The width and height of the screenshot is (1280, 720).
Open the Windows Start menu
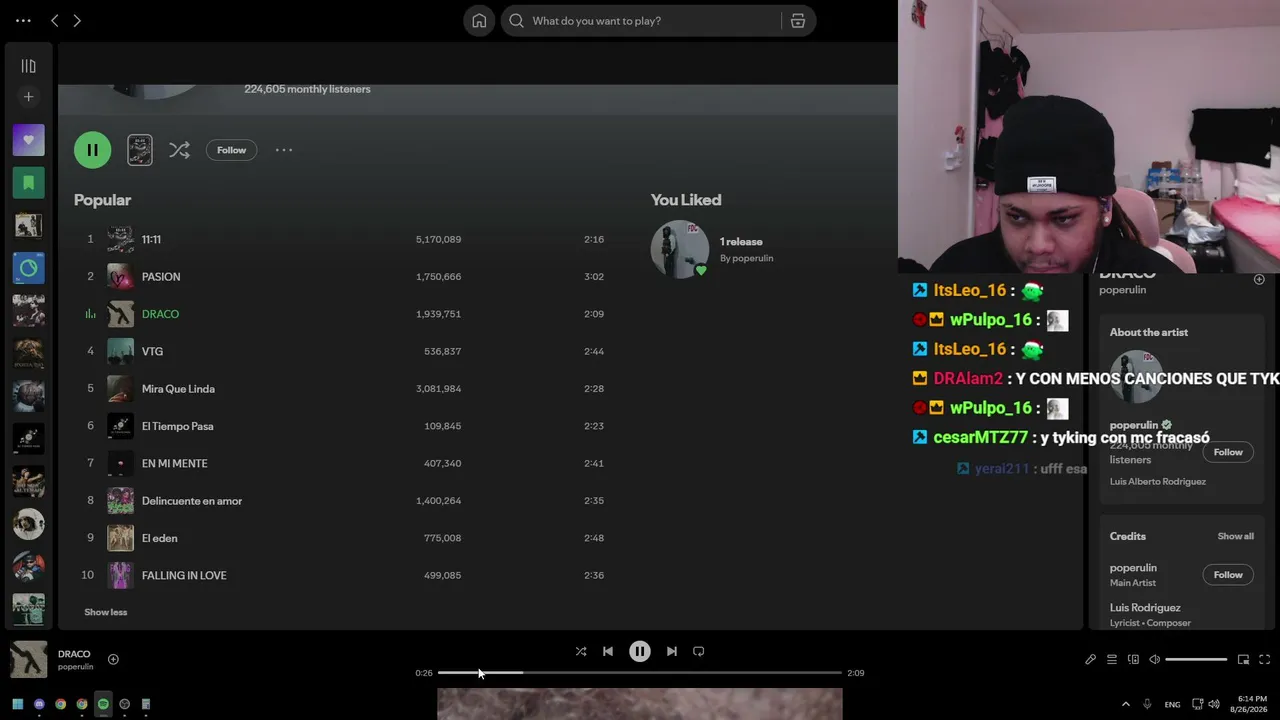pyautogui.click(x=17, y=704)
